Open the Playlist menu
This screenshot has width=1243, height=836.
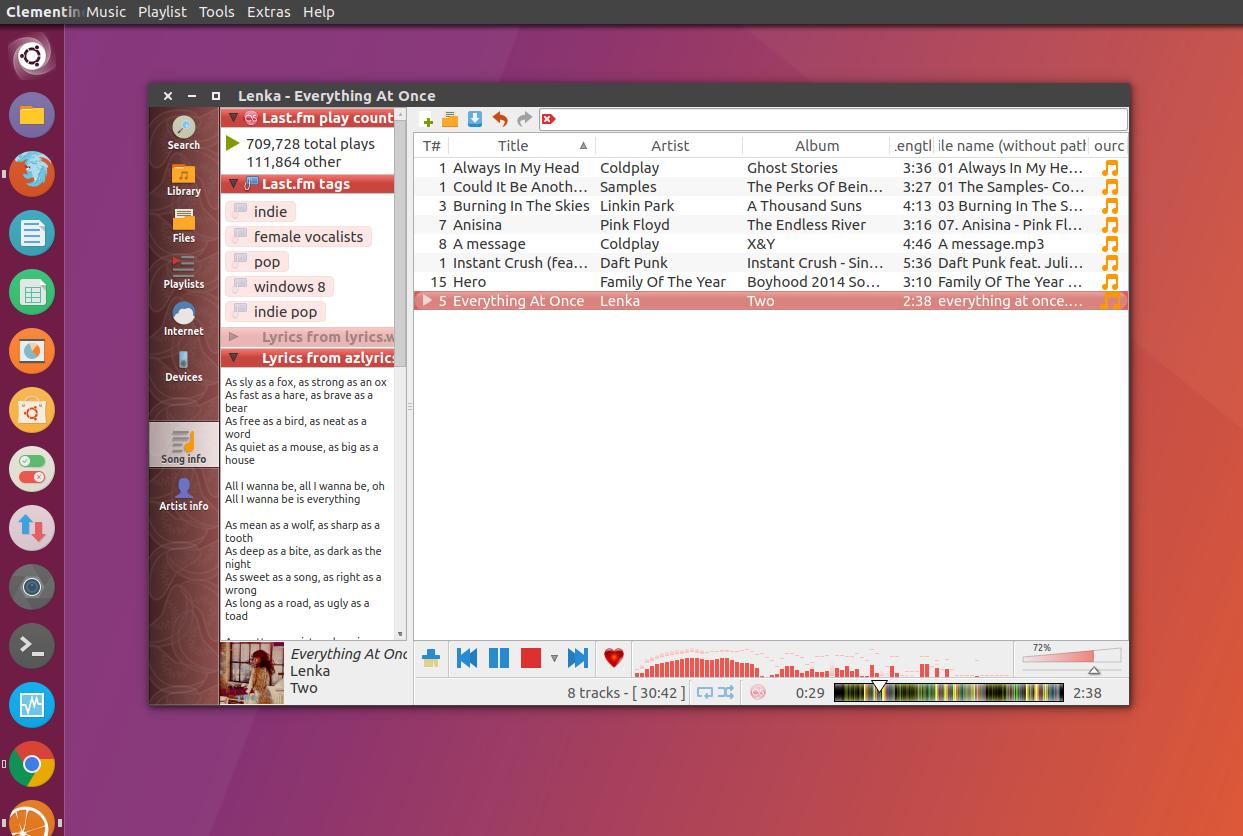point(162,12)
